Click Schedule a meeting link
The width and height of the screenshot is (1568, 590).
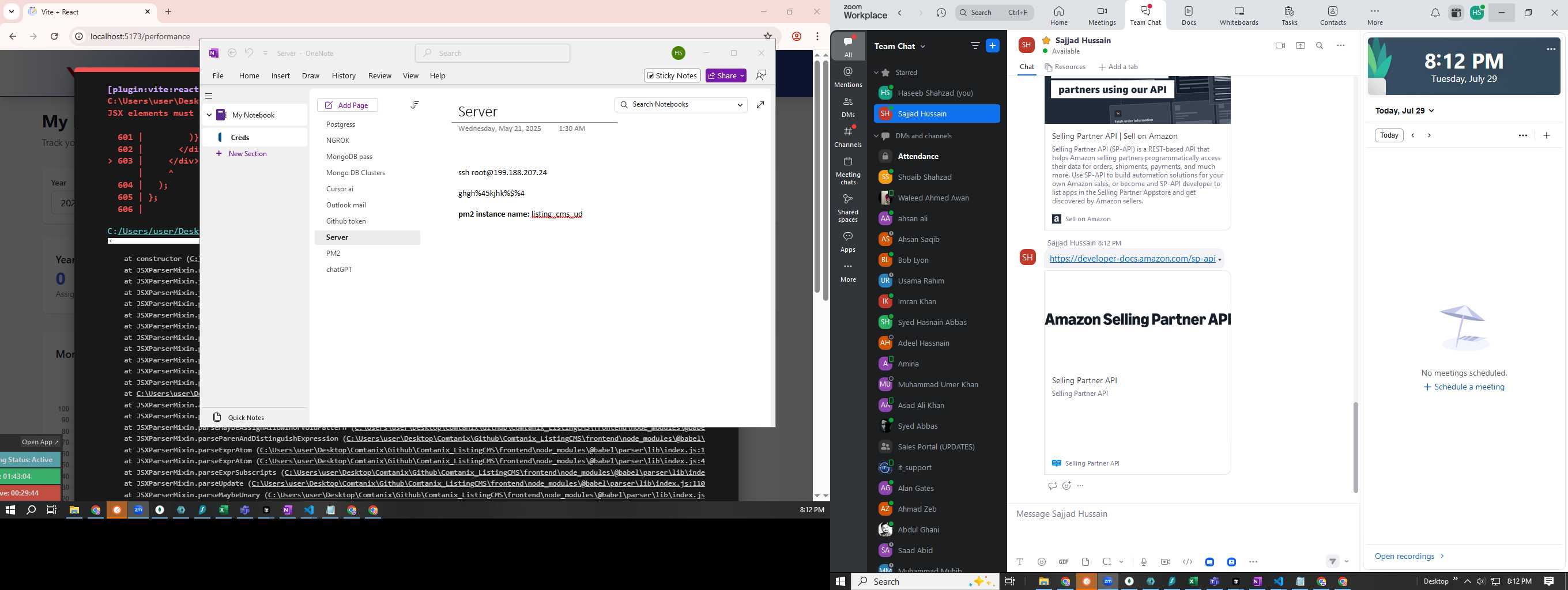point(1464,387)
